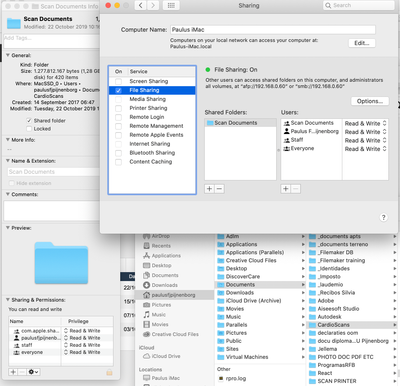Screen dimensions: 400x386
Task: Enable Remote Login checkbox
Action: point(118,117)
